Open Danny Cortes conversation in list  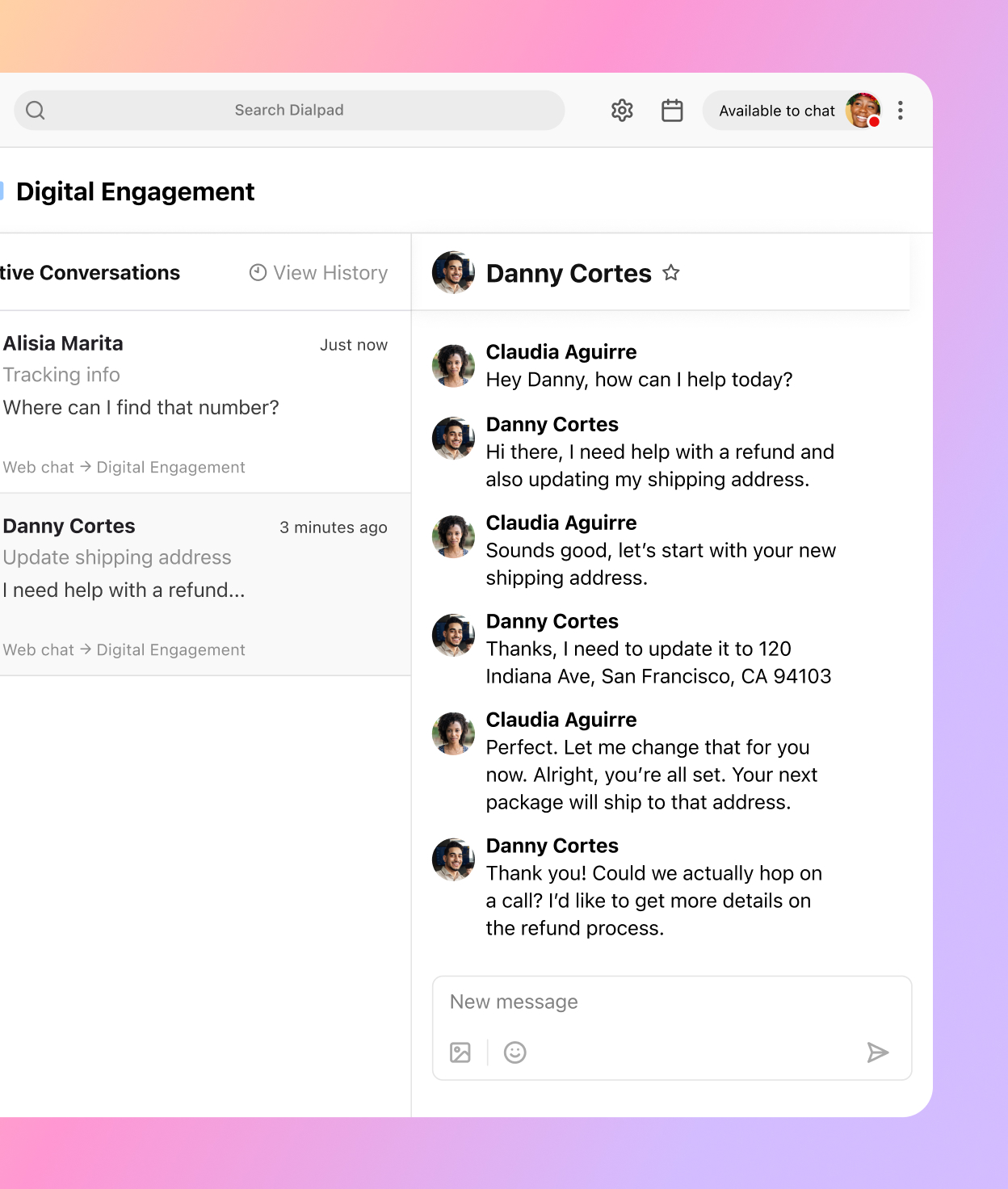pos(205,584)
